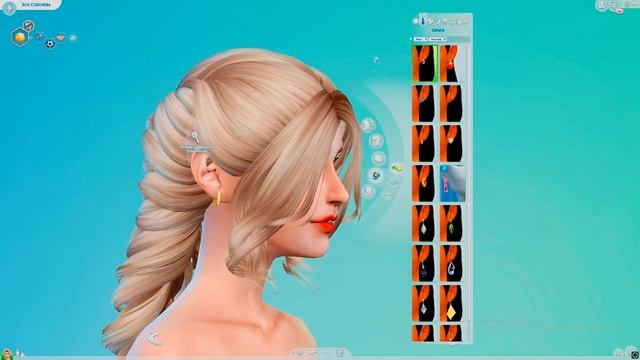Viewport: 640px width, 360px height.
Task: Choose the lilac diamond-shaped earring
Action: click(x=423, y=303)
